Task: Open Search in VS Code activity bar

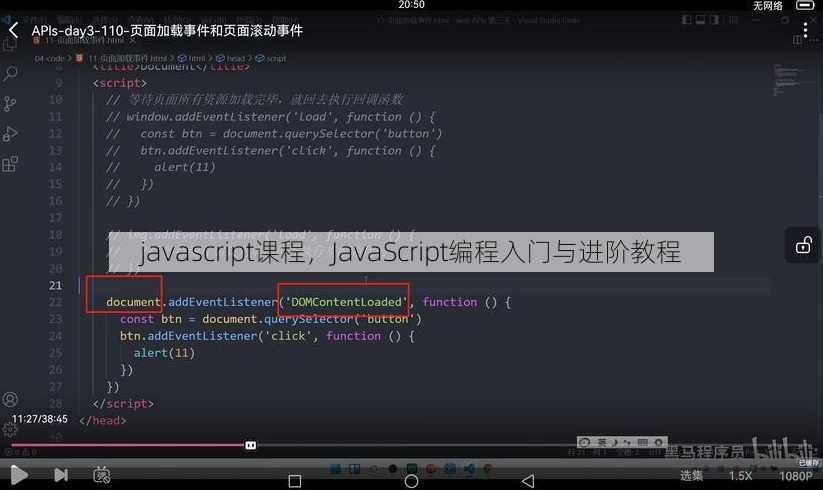Action: tap(10, 73)
